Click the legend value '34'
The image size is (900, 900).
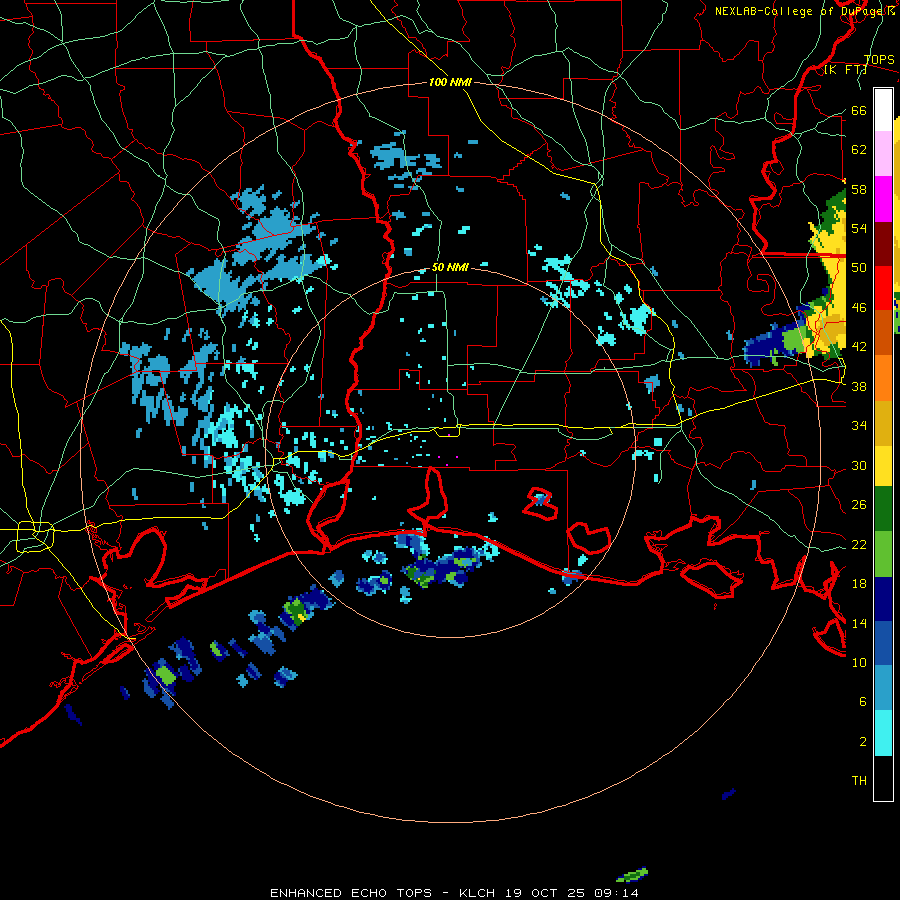click(x=859, y=425)
